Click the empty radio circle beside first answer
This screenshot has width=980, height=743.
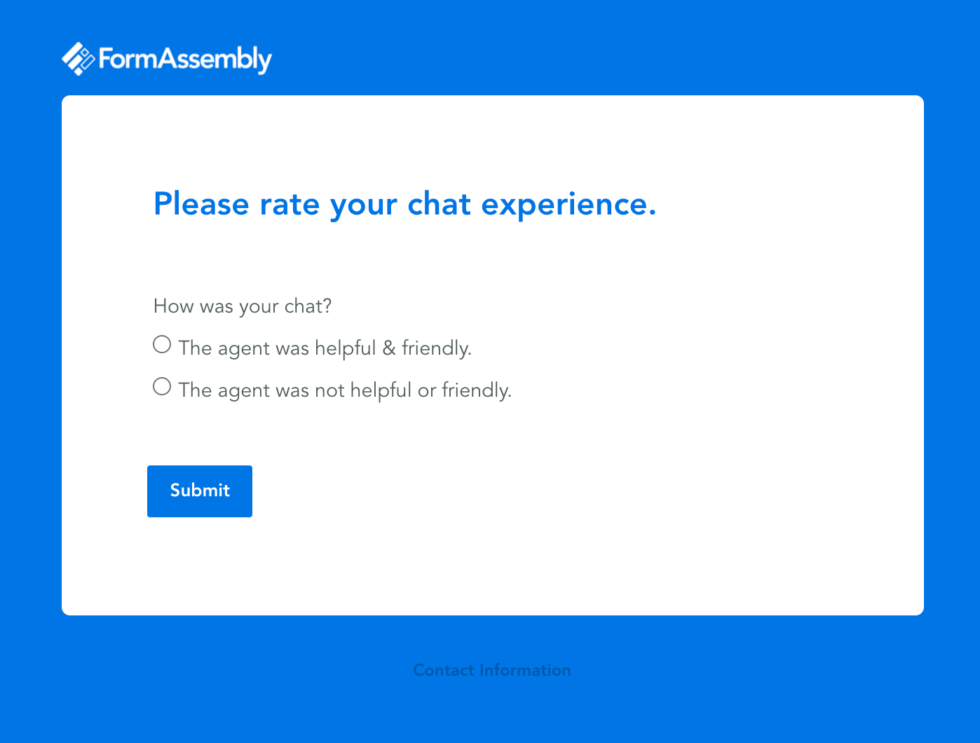(x=161, y=344)
